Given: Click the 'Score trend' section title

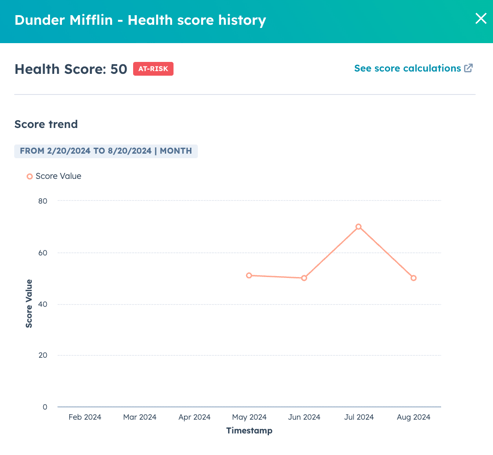Looking at the screenshot, I should coord(46,124).
